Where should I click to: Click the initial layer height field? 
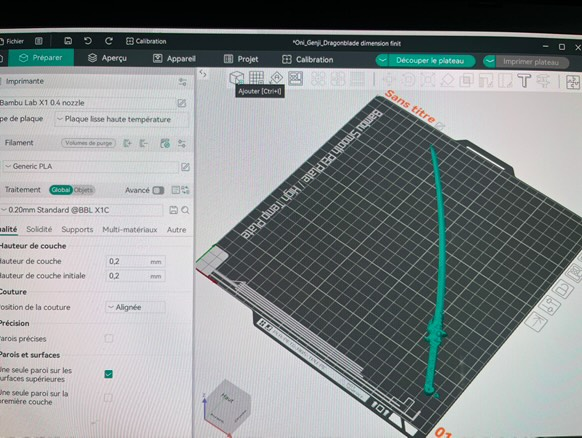[135, 276]
